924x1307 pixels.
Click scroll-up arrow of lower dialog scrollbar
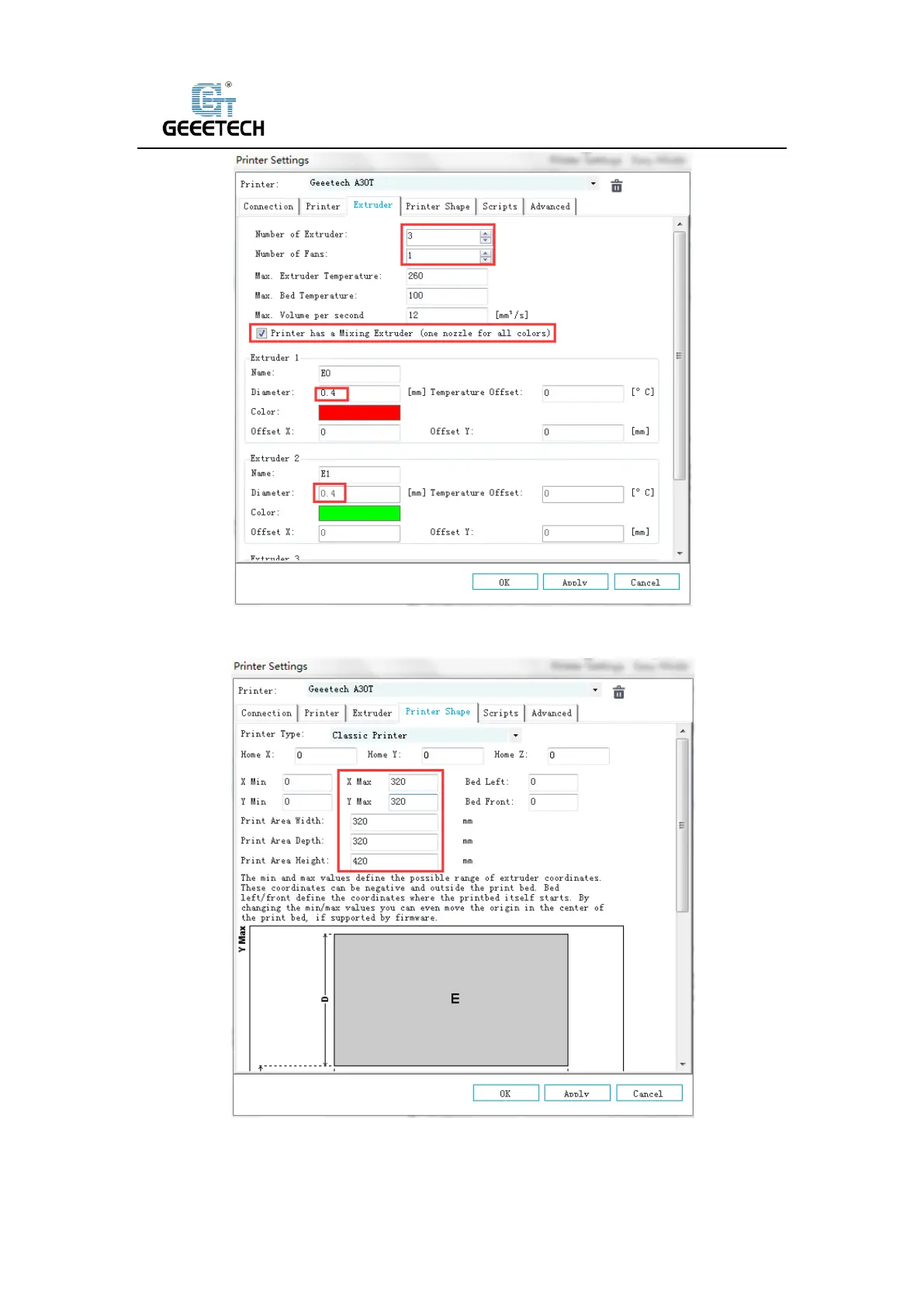coord(682,731)
